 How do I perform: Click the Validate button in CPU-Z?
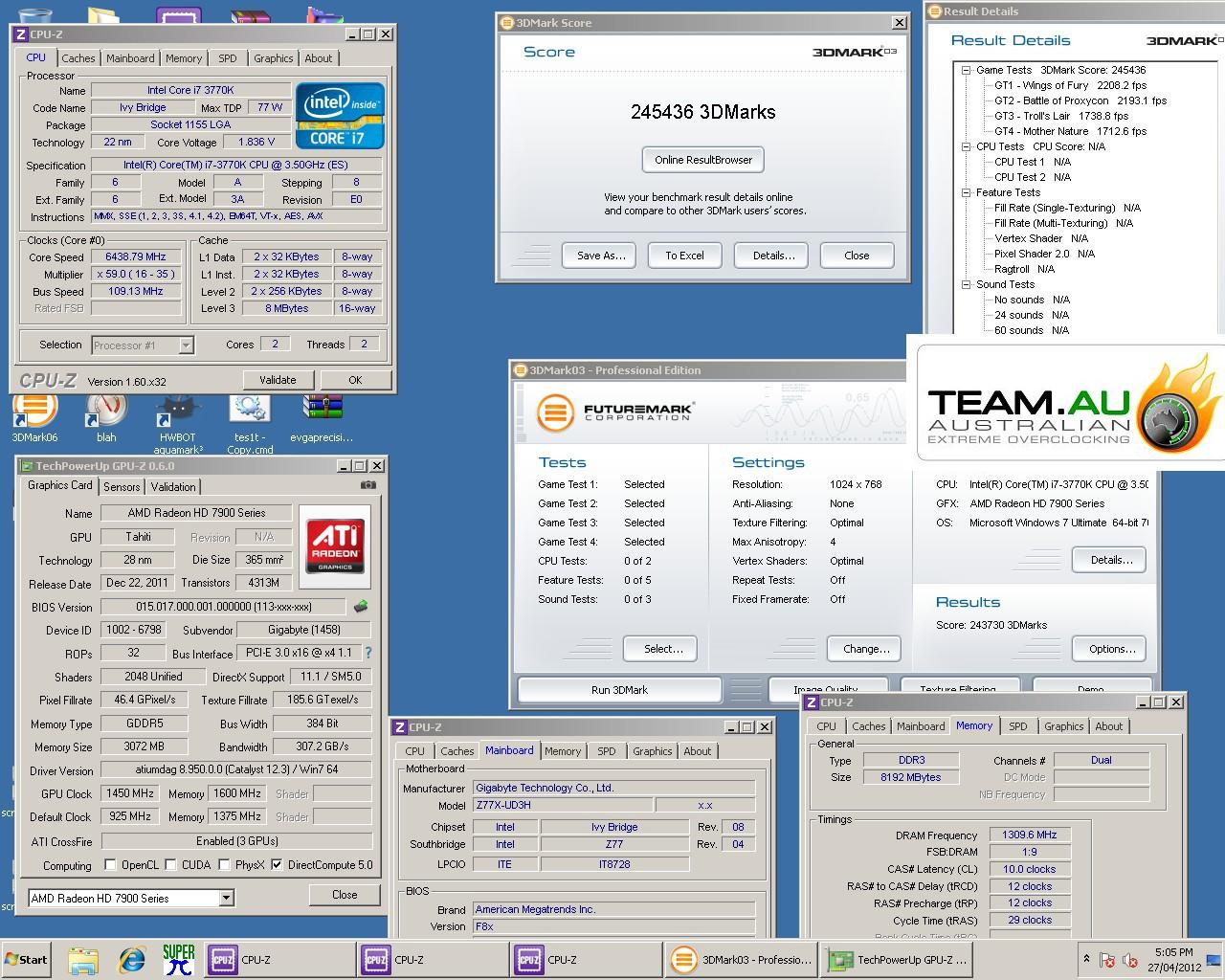click(x=278, y=380)
